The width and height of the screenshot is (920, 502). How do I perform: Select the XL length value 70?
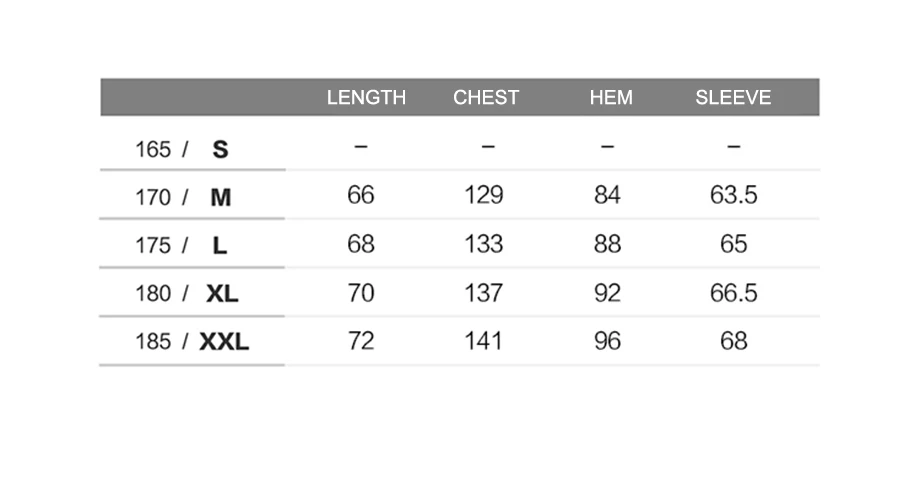coord(360,293)
